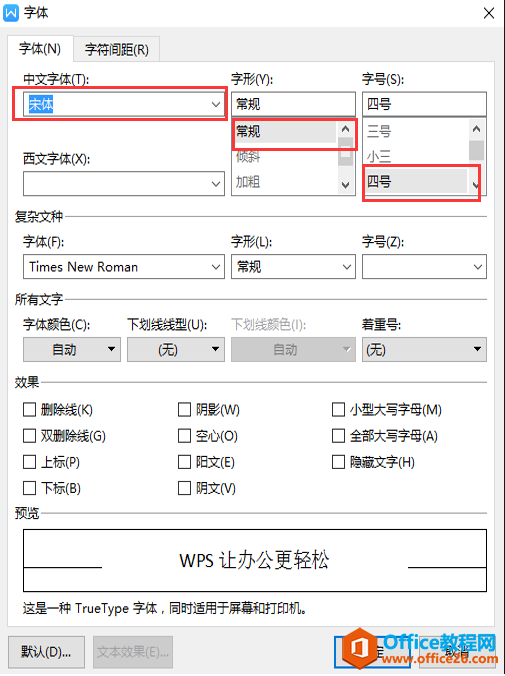This screenshot has width=505, height=676.
Task: Click the 字号(S) text field showing 四号
Action: pyautogui.click(x=424, y=104)
